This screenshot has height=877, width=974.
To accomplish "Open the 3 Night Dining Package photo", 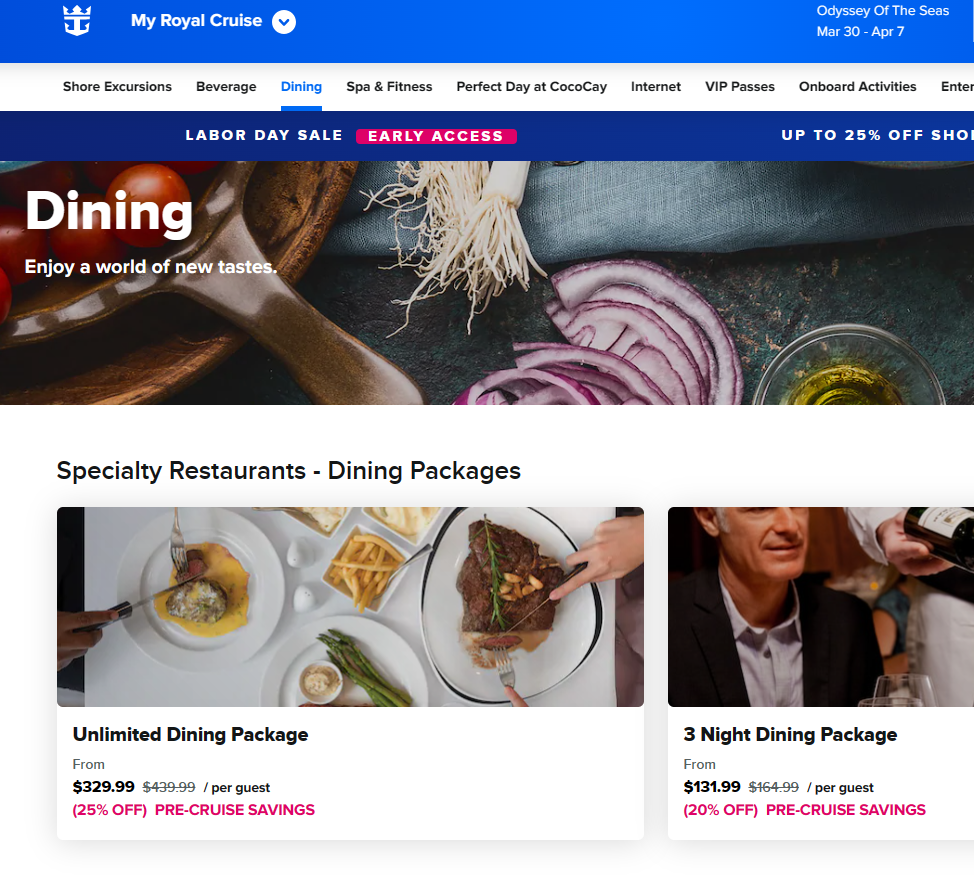I will point(821,607).
